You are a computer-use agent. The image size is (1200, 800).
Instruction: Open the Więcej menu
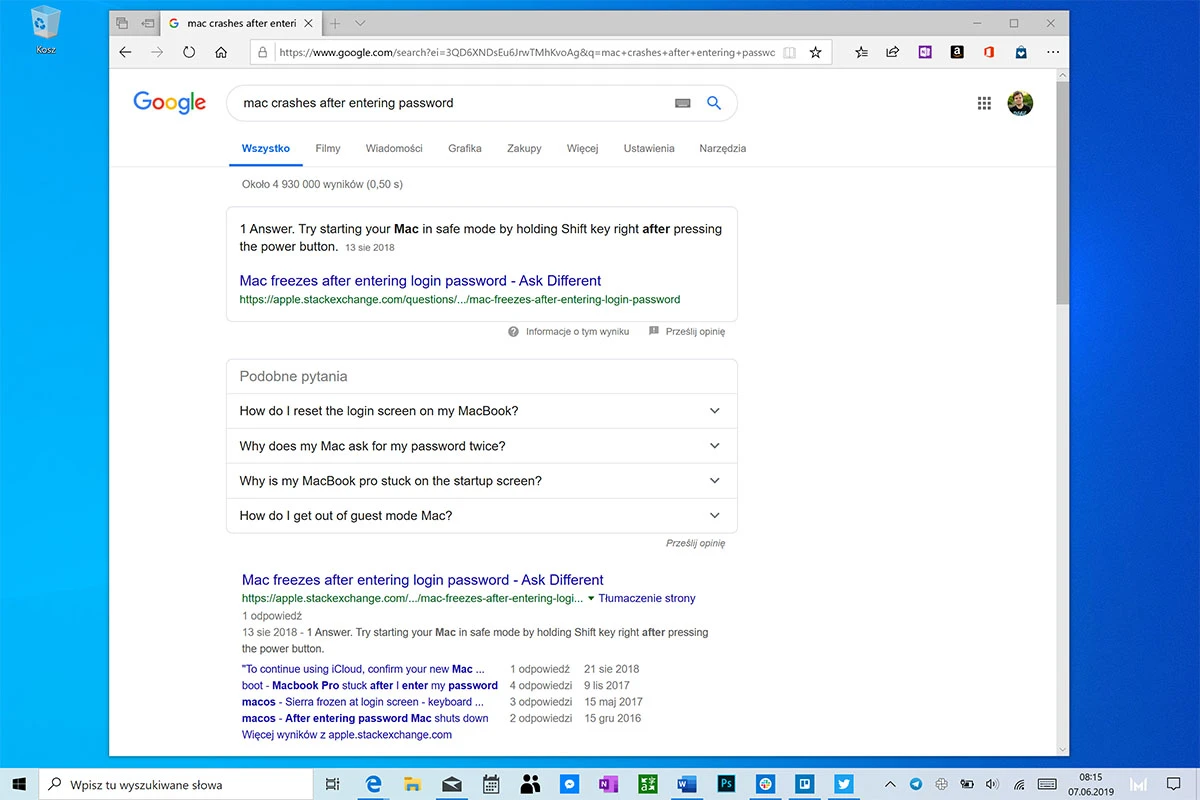pos(582,148)
